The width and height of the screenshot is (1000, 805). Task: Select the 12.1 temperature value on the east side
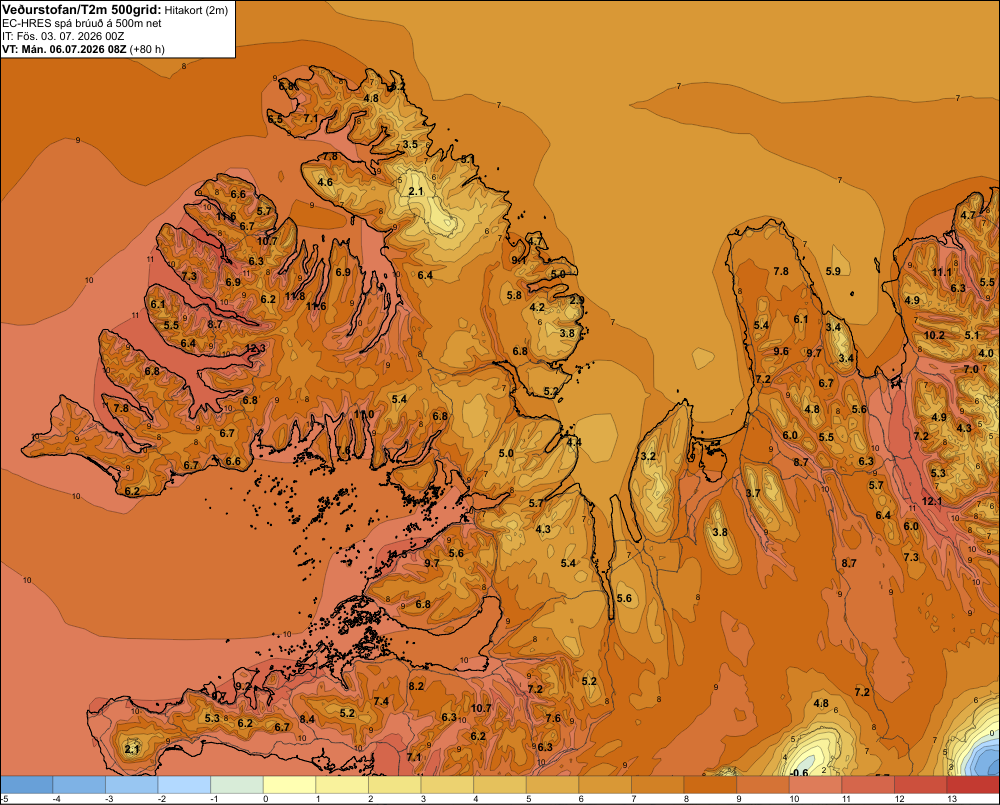click(x=932, y=501)
